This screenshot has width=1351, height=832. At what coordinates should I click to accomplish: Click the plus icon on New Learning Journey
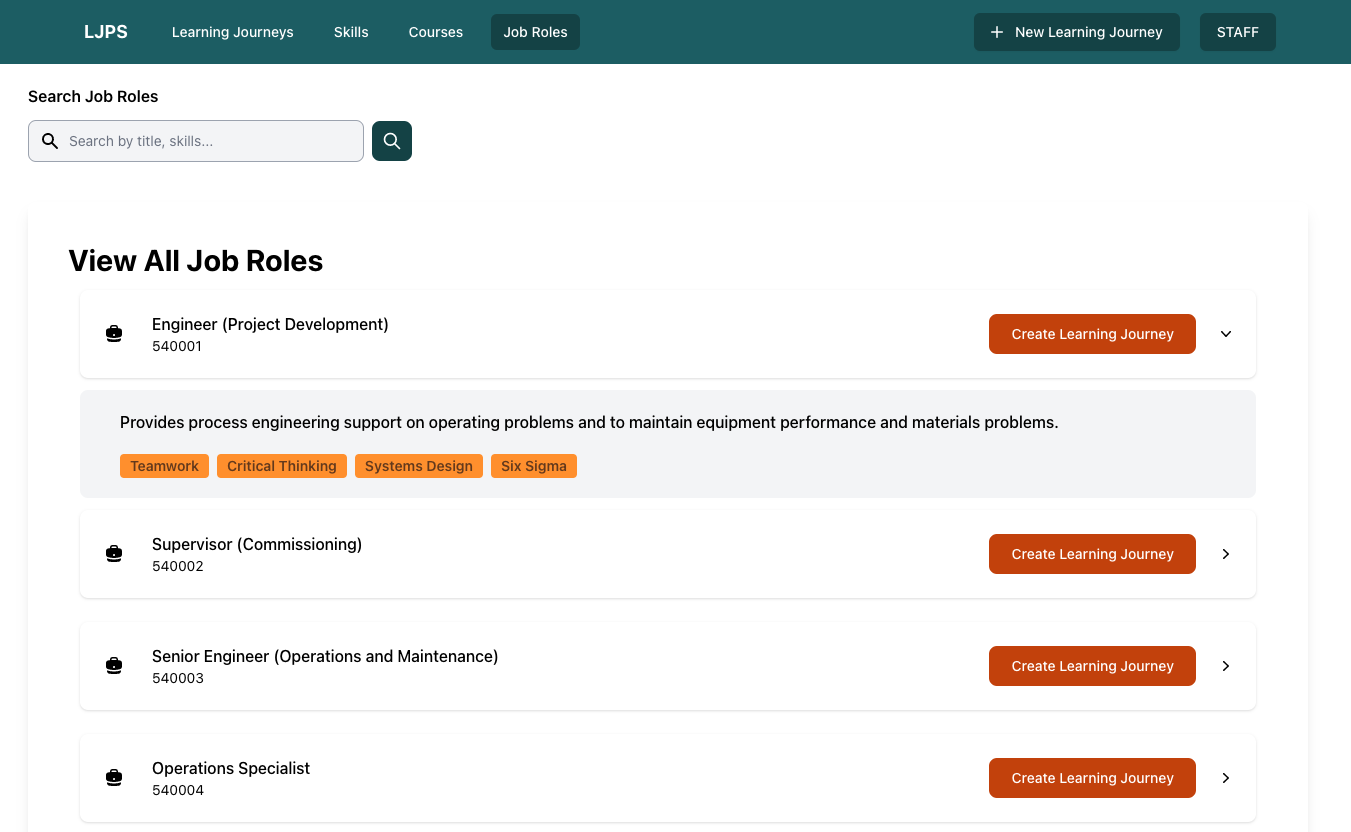(996, 32)
